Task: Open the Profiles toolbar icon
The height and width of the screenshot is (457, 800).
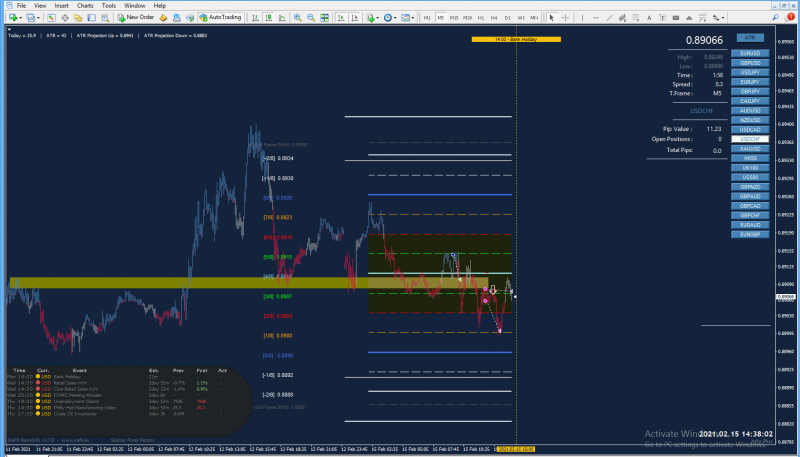Action: coord(30,17)
